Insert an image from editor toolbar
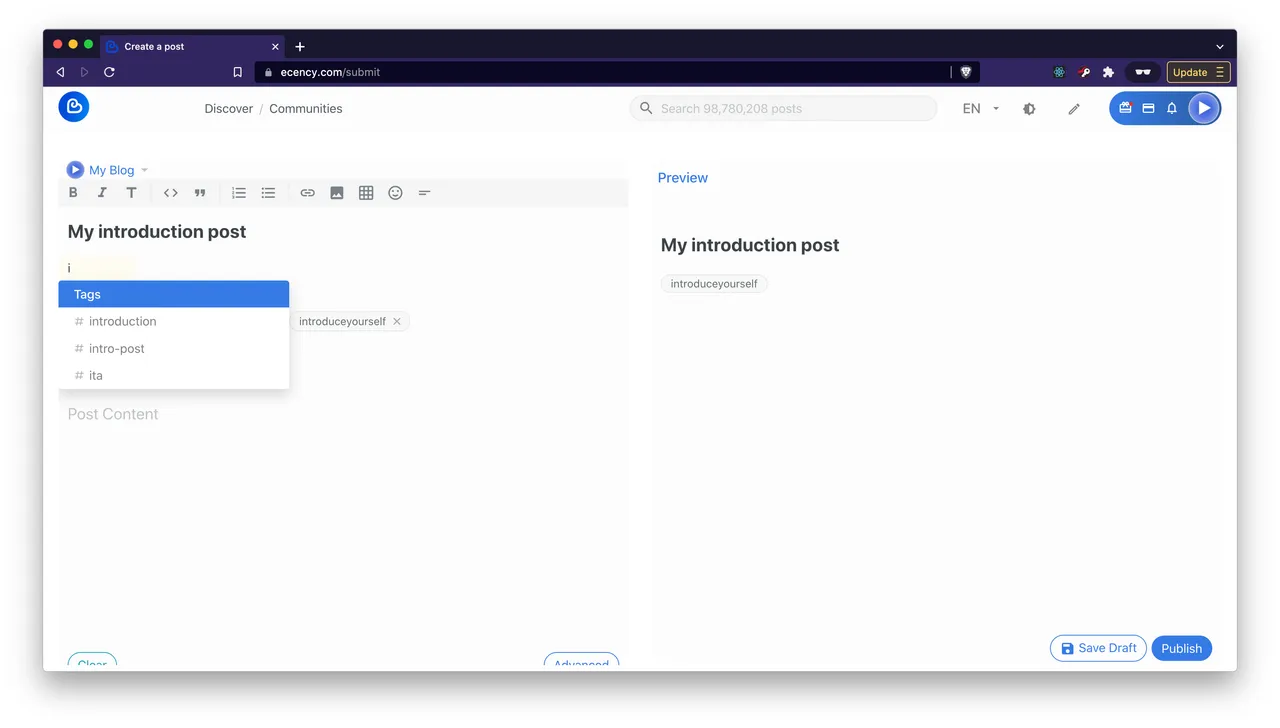 337,193
